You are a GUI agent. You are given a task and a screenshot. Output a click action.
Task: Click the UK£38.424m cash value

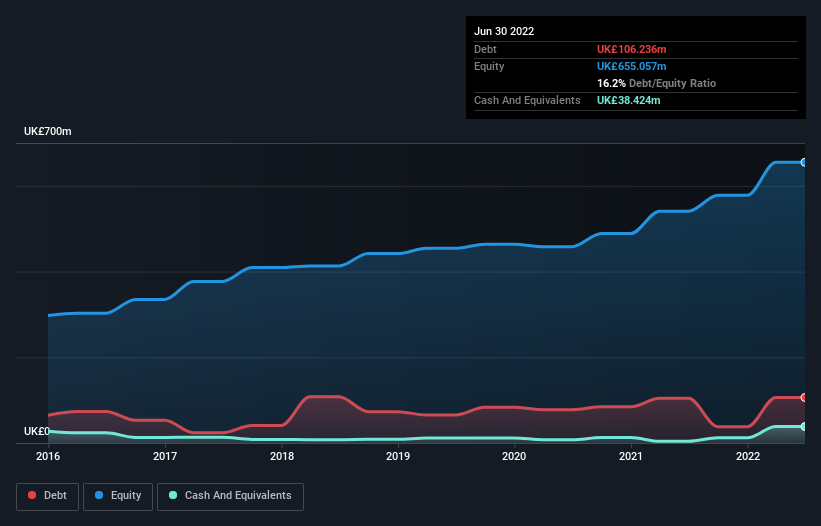click(628, 100)
